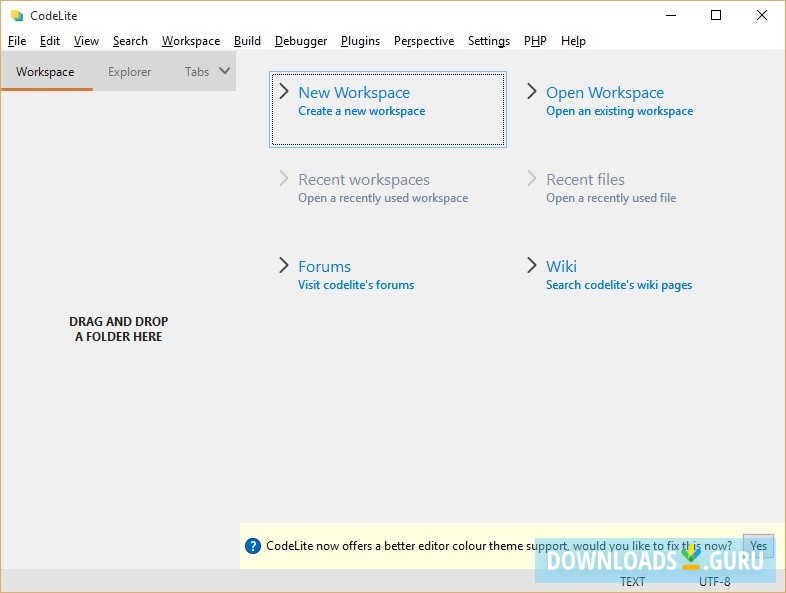Screen dimensions: 786x593
Task: Click the Open Workspace link
Action: tap(605, 93)
